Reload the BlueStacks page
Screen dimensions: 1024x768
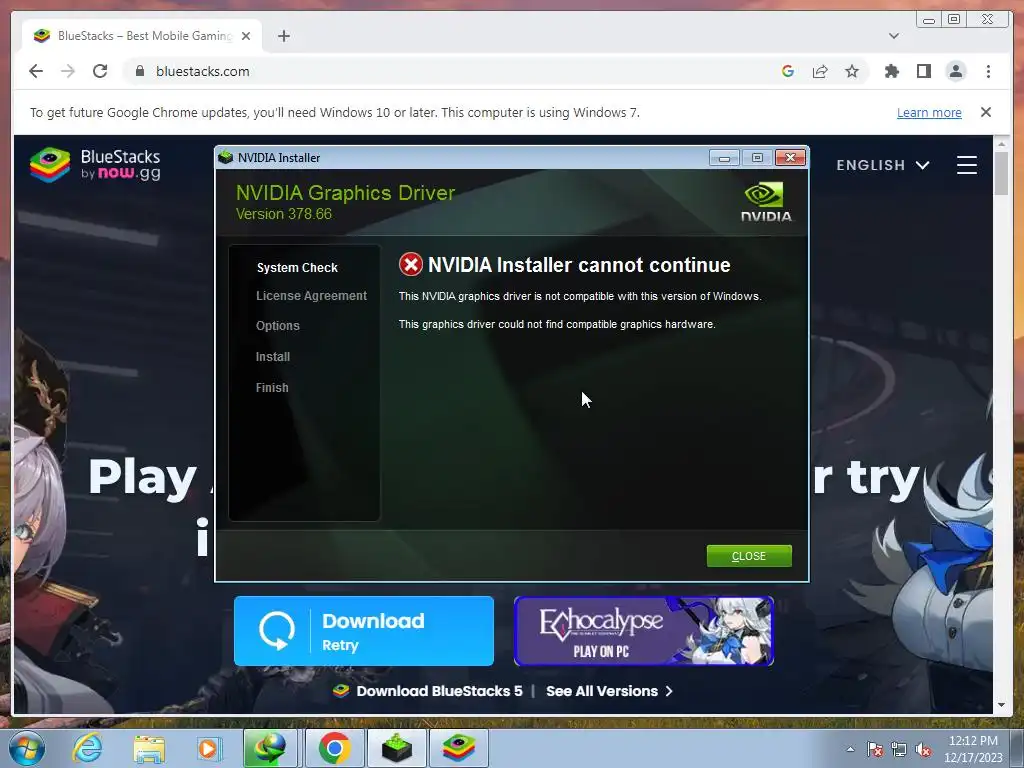(x=100, y=71)
